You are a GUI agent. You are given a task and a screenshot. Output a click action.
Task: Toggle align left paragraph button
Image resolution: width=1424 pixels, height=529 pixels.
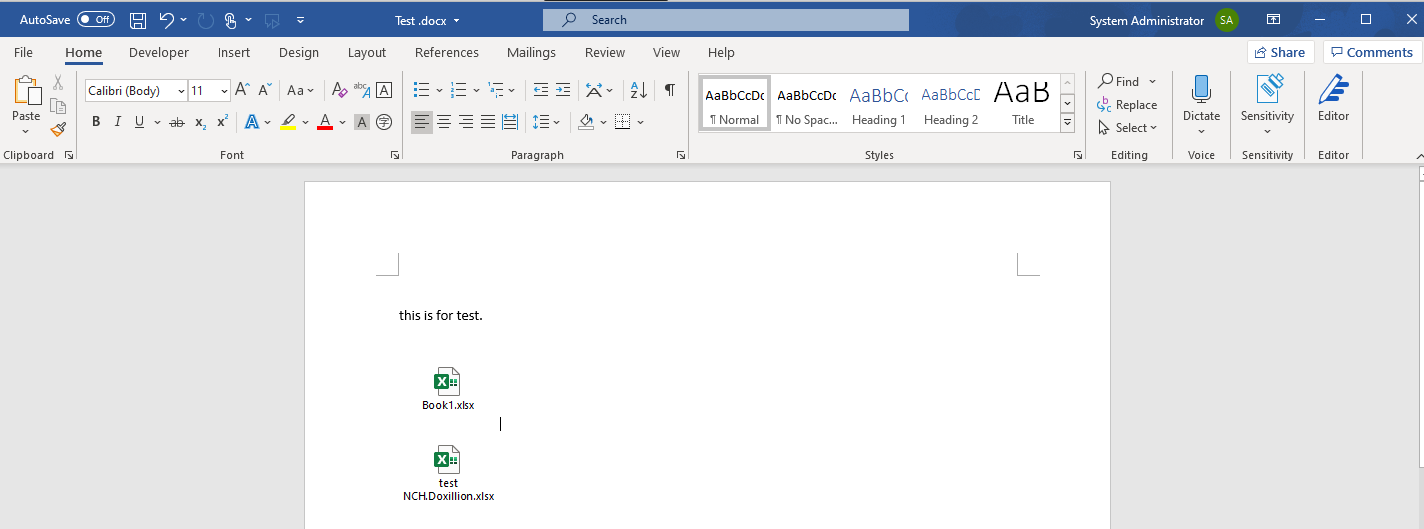[x=422, y=122]
